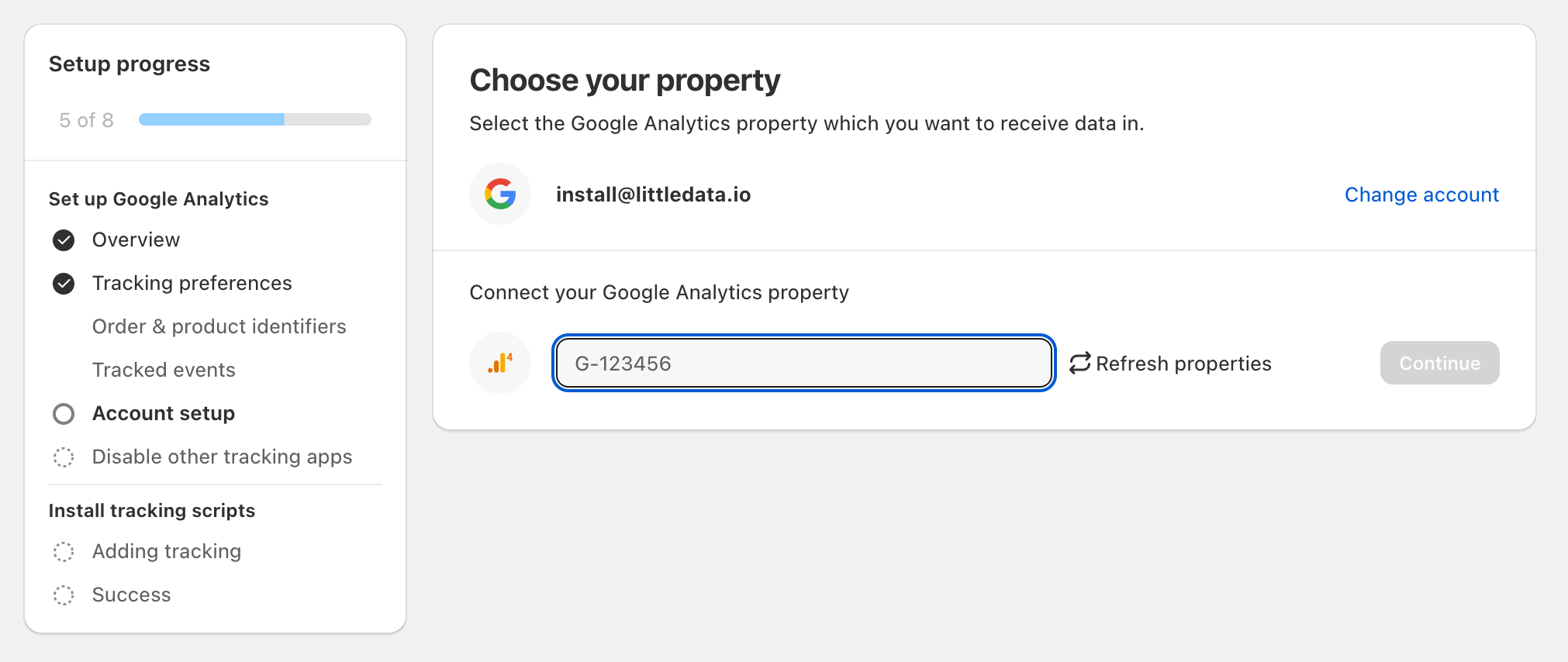Click the Change account link
The height and width of the screenshot is (662, 1568).
1421,195
